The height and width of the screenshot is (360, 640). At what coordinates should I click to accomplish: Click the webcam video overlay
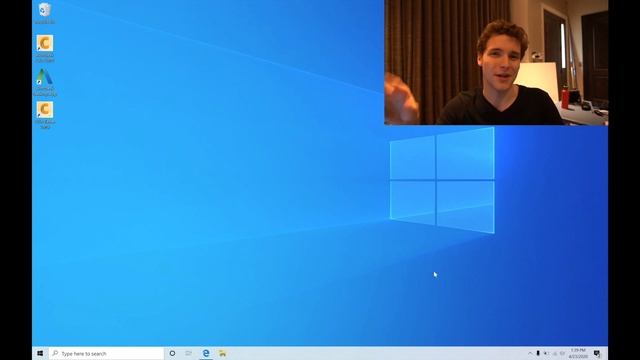[496, 62]
